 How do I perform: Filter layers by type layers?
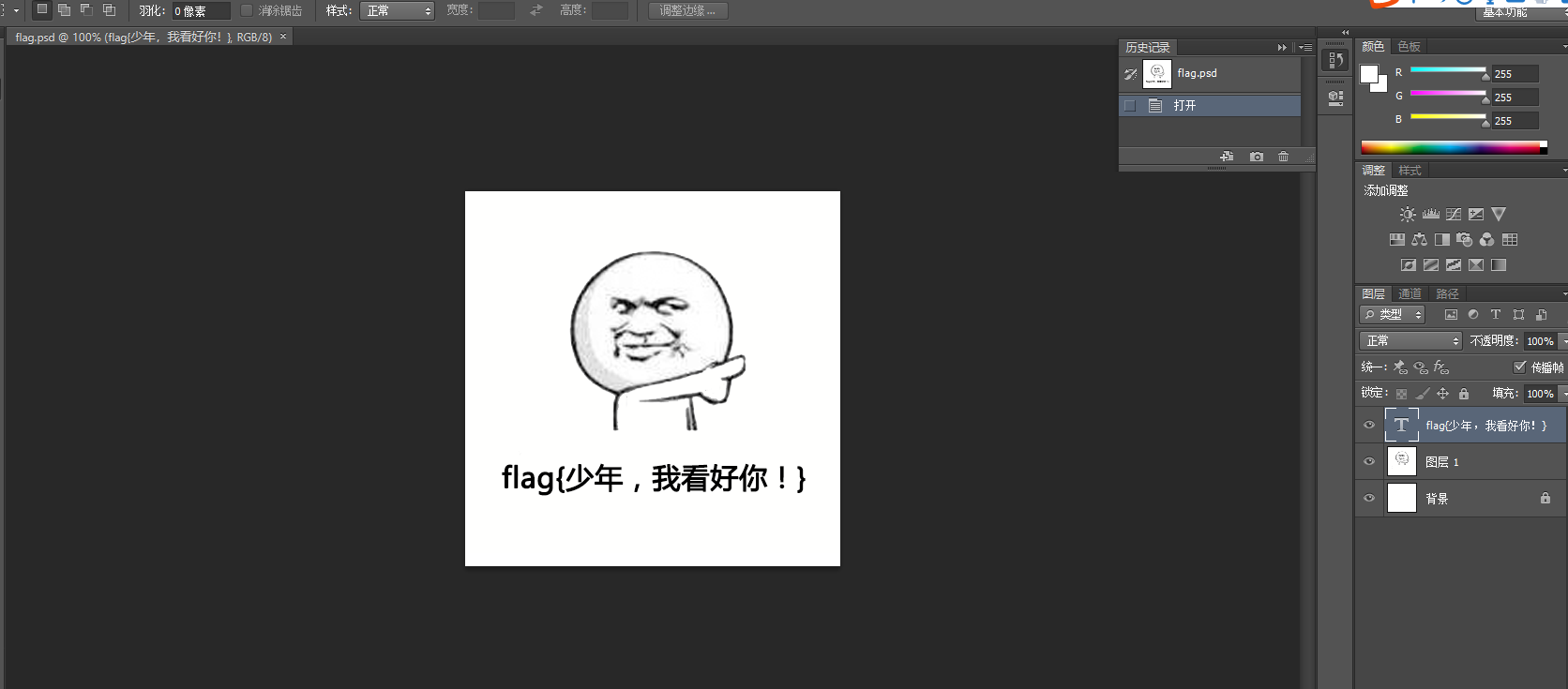click(1496, 315)
